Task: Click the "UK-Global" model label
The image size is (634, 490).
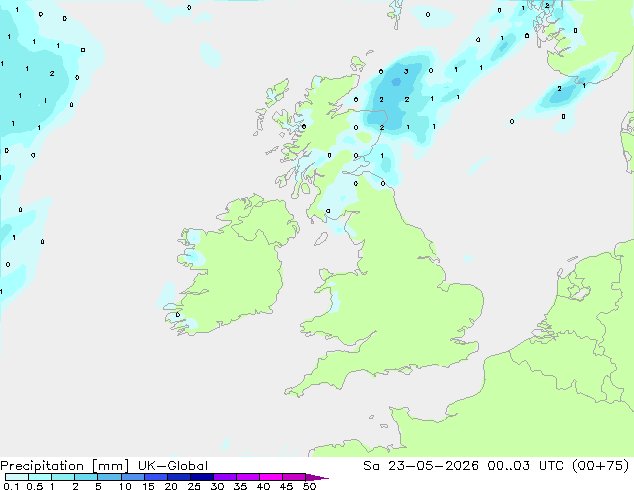Action: point(173,466)
